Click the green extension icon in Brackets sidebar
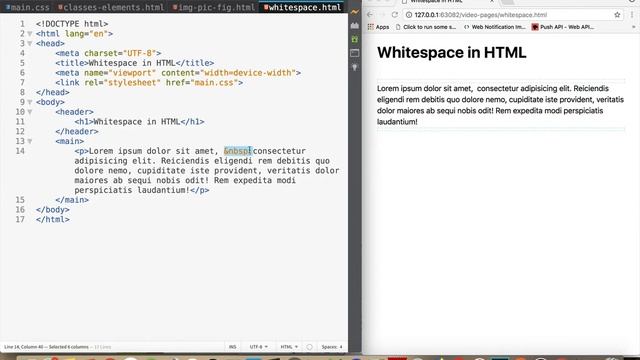The width and height of the screenshot is (640, 360). coord(355,39)
